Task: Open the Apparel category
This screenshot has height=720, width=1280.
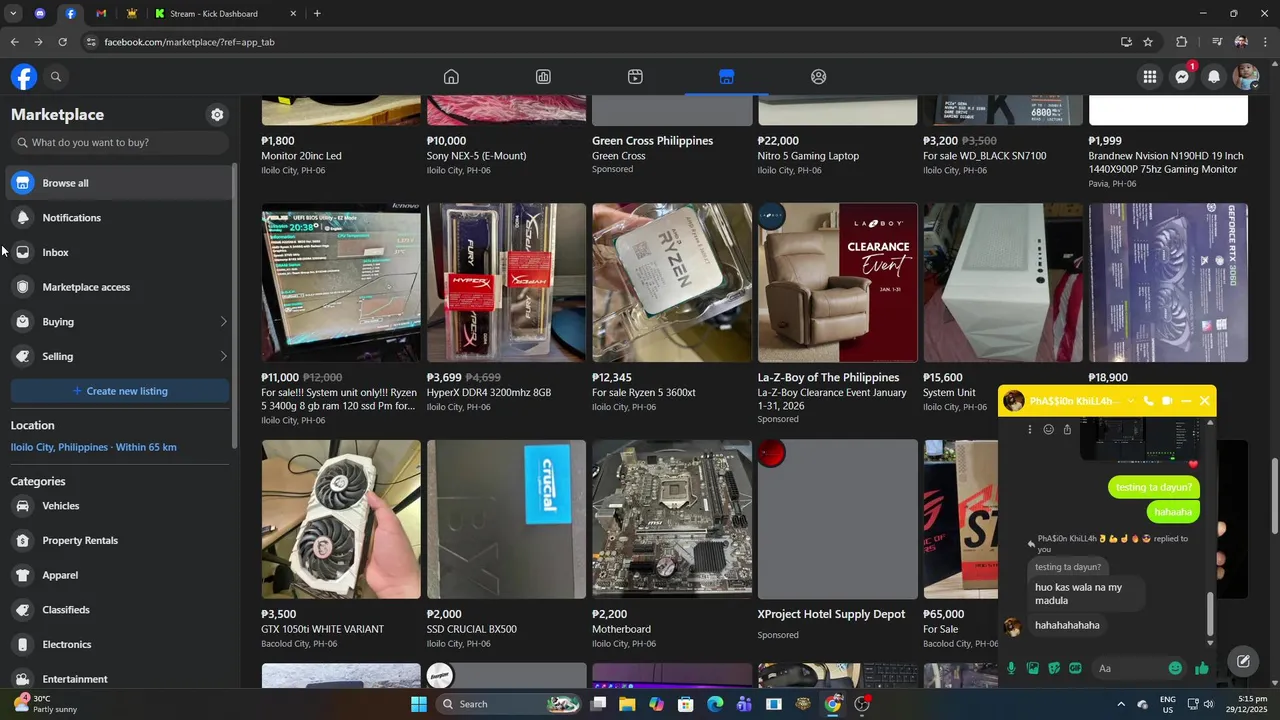Action: click(x=120, y=576)
